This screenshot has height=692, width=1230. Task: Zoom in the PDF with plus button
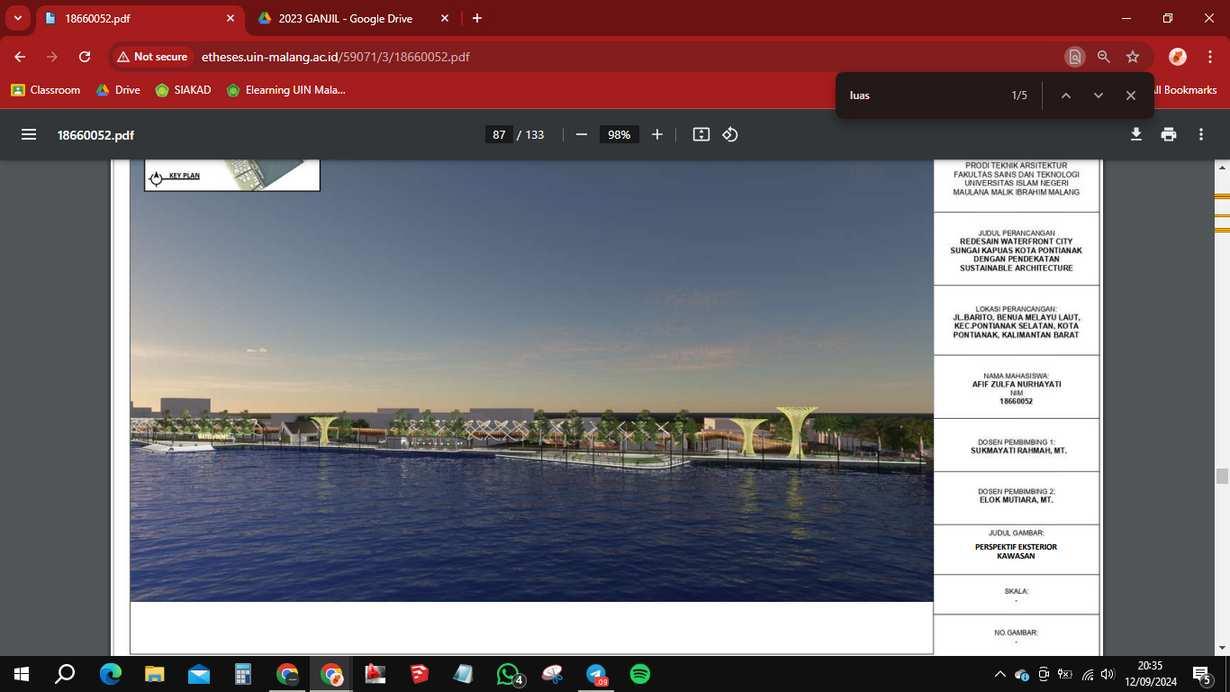click(x=657, y=135)
